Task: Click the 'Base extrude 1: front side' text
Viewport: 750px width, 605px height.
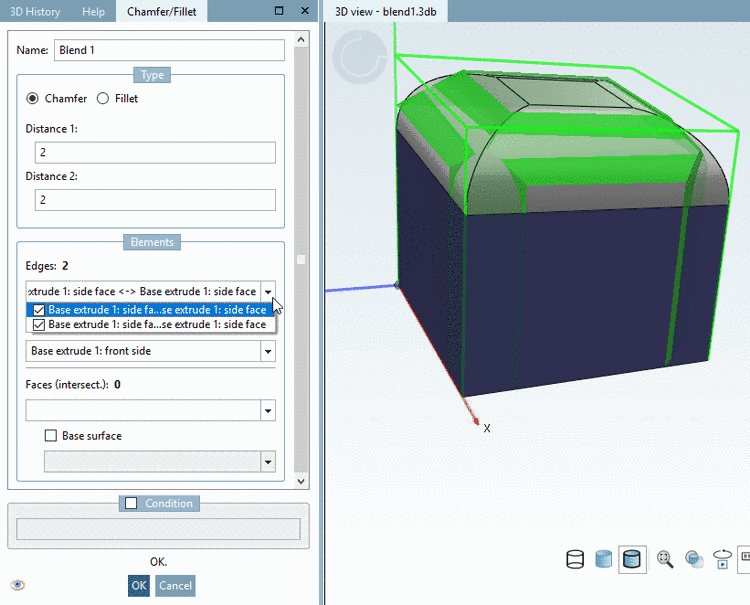Action: coord(91,351)
